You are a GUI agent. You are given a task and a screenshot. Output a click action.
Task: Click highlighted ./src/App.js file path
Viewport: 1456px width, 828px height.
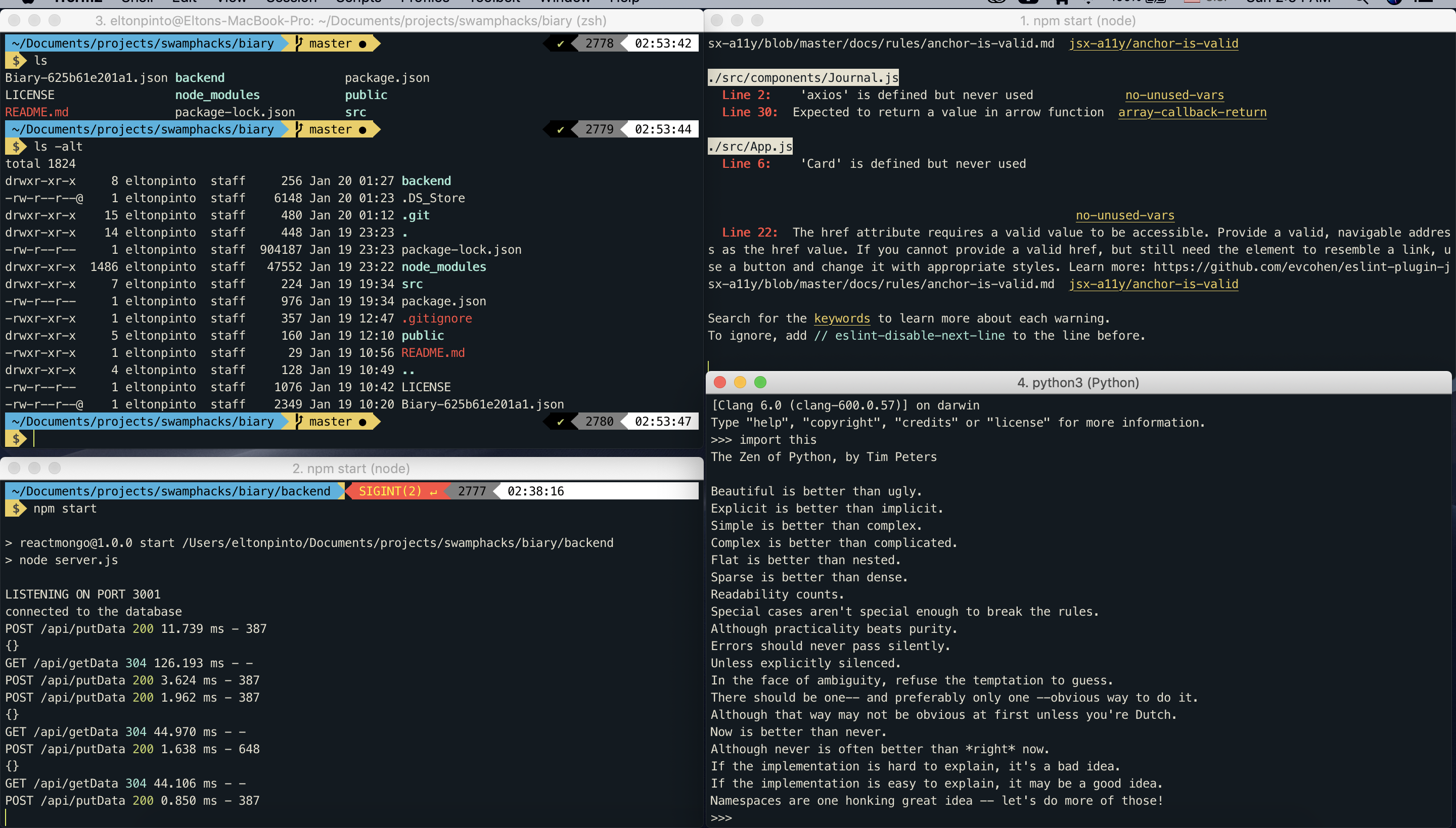click(x=750, y=147)
